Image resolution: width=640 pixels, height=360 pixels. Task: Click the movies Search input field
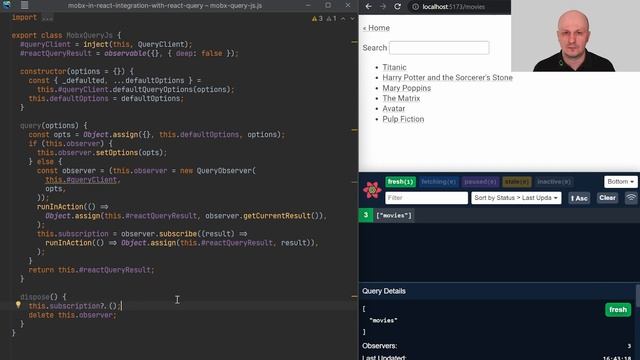[x=439, y=48]
